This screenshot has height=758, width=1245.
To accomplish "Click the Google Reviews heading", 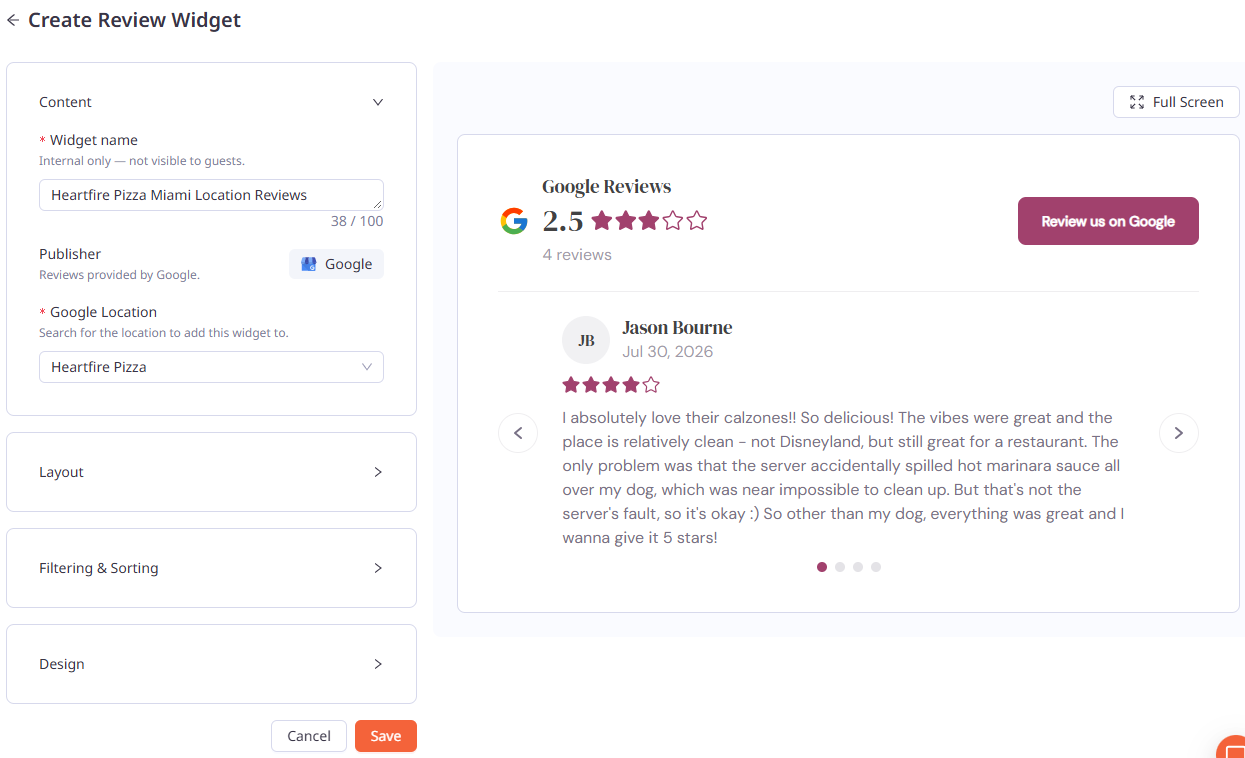I will click(607, 187).
